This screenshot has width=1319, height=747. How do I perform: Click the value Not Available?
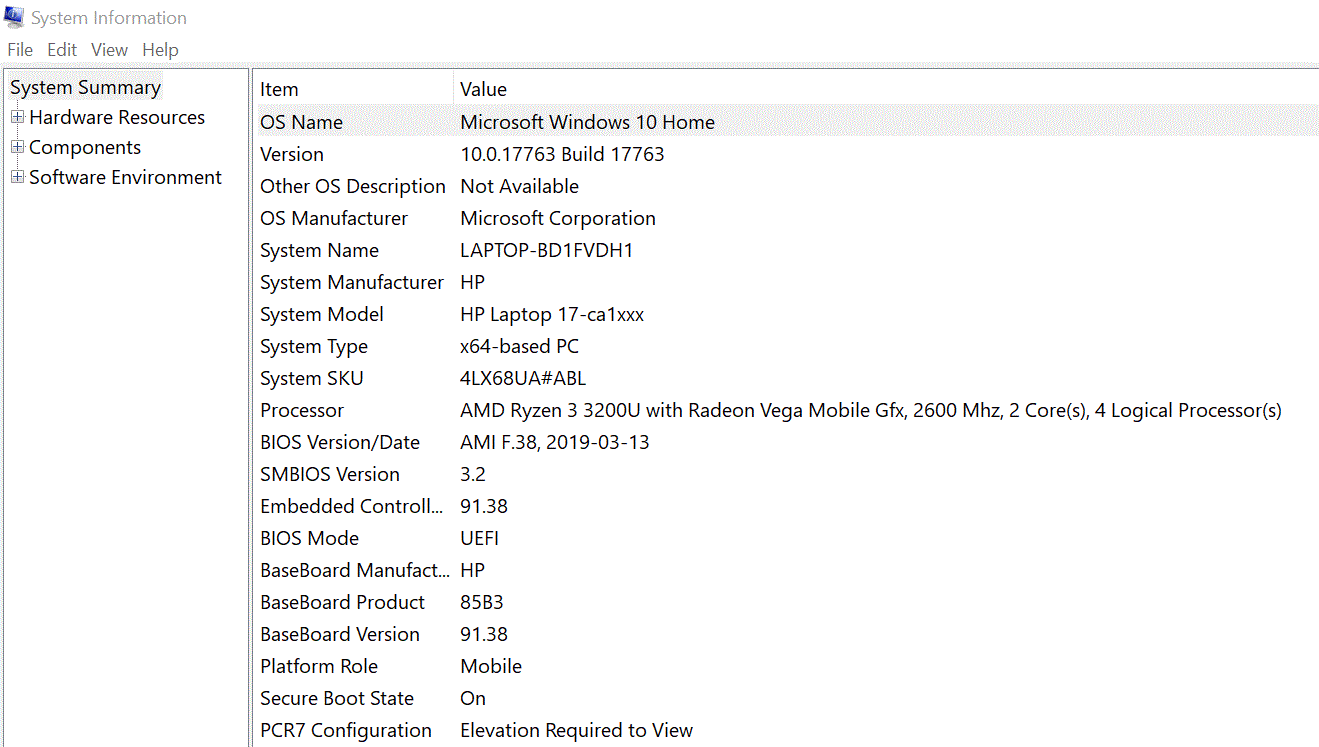tap(519, 186)
